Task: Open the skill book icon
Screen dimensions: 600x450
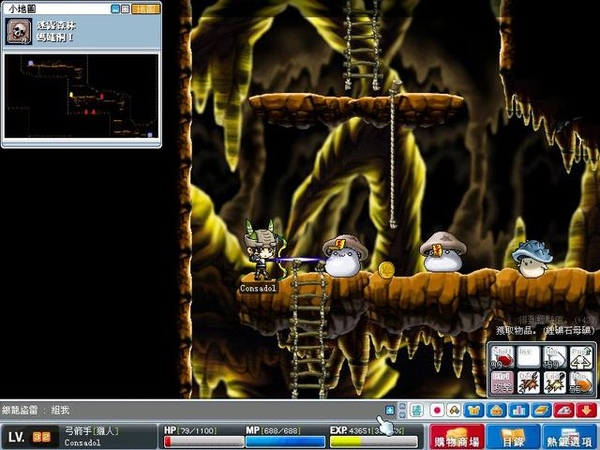Action: coord(541,411)
